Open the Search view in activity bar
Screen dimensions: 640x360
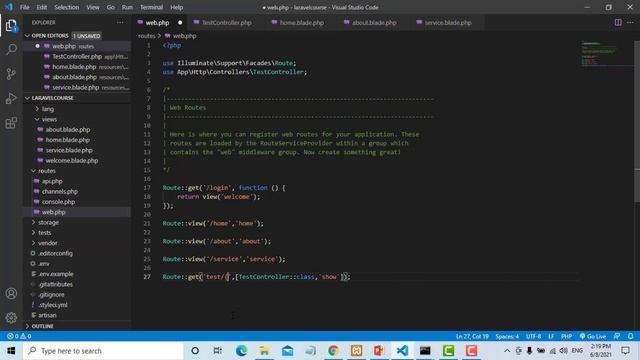[x=11, y=49]
